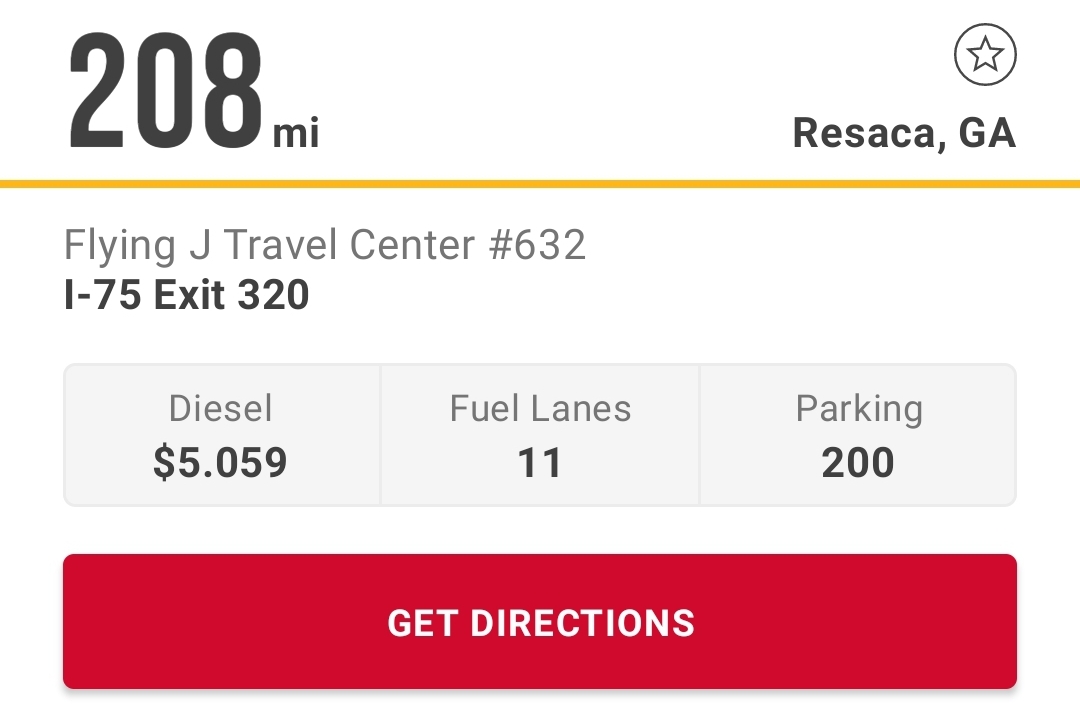Click the word "Exit" in the address

[x=192, y=295]
